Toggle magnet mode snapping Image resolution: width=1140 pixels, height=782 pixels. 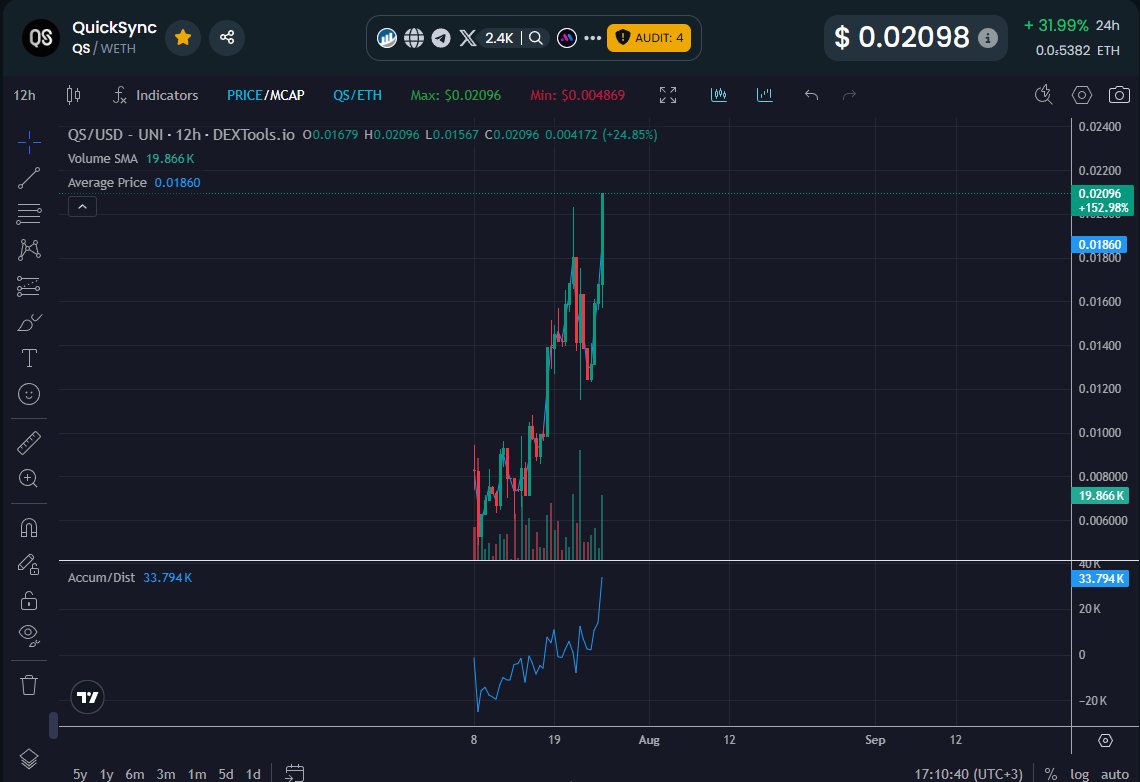(29, 528)
